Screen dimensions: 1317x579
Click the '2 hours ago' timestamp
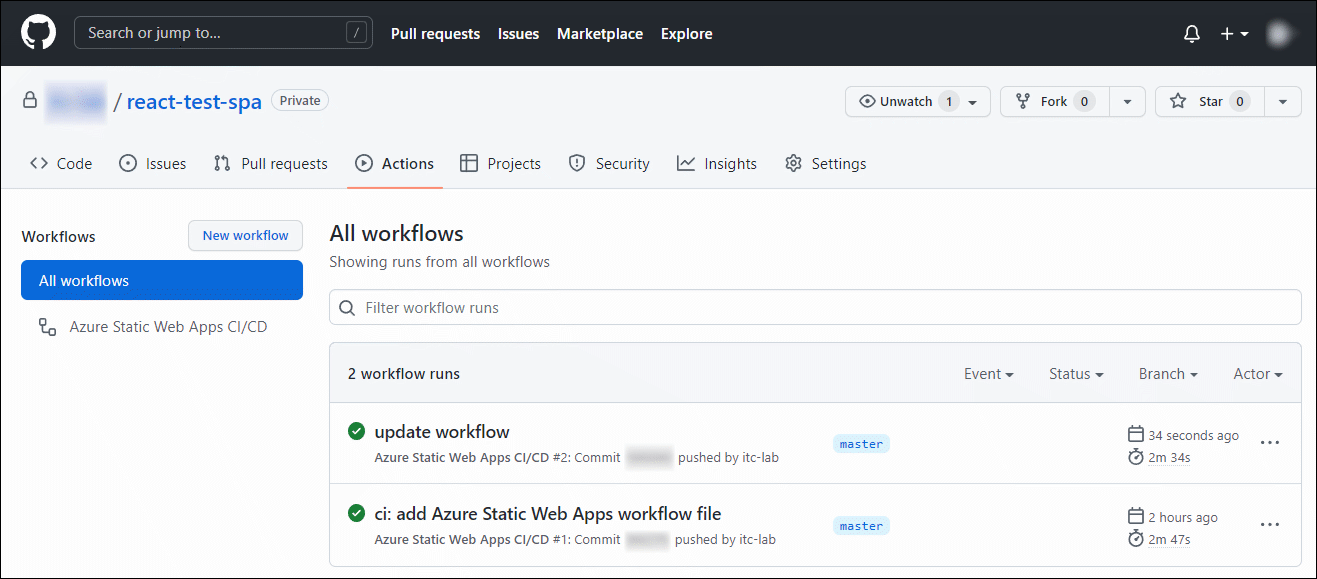tap(1183, 518)
